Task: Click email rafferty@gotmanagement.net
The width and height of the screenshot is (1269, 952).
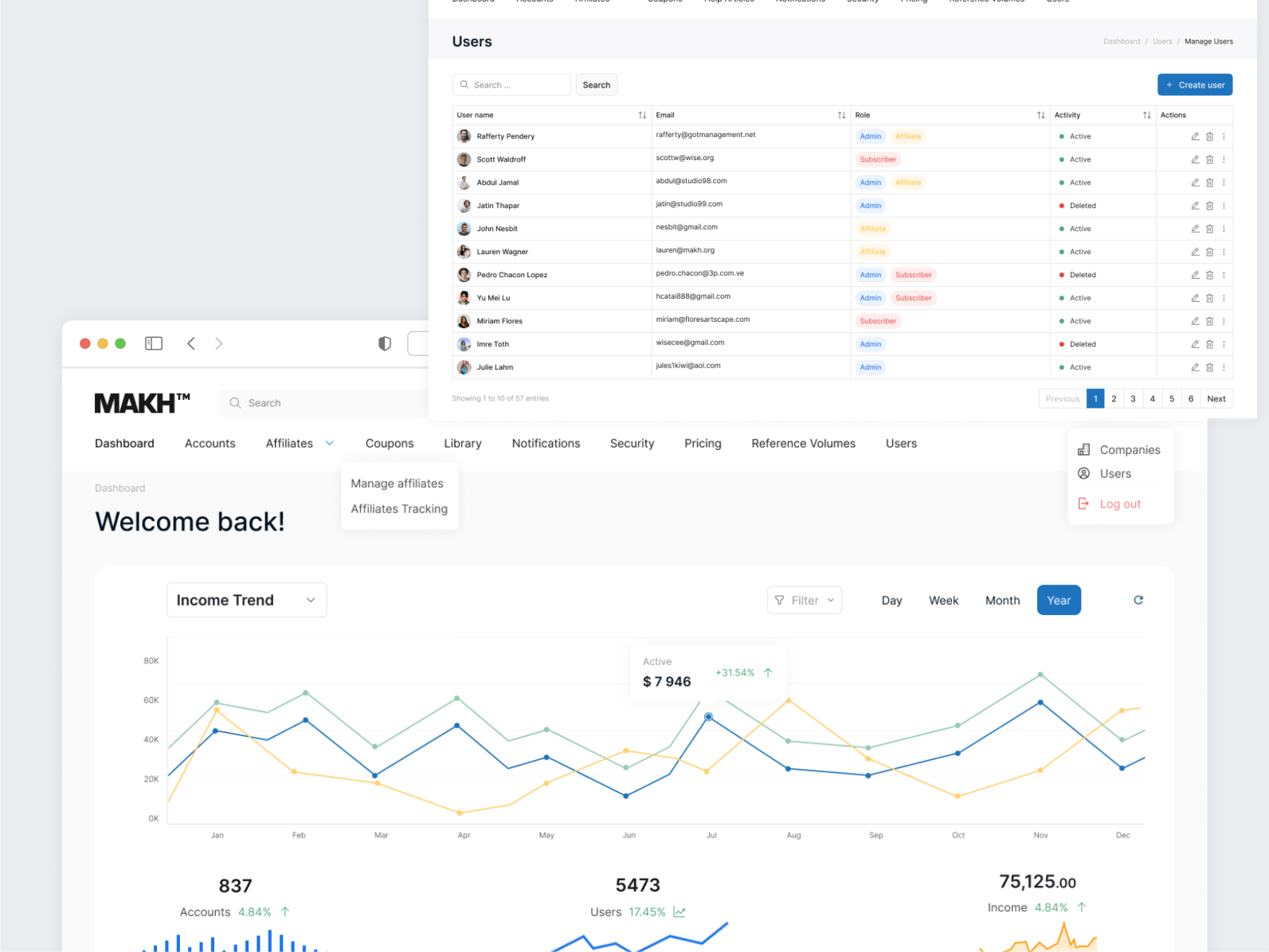Action: (705, 135)
